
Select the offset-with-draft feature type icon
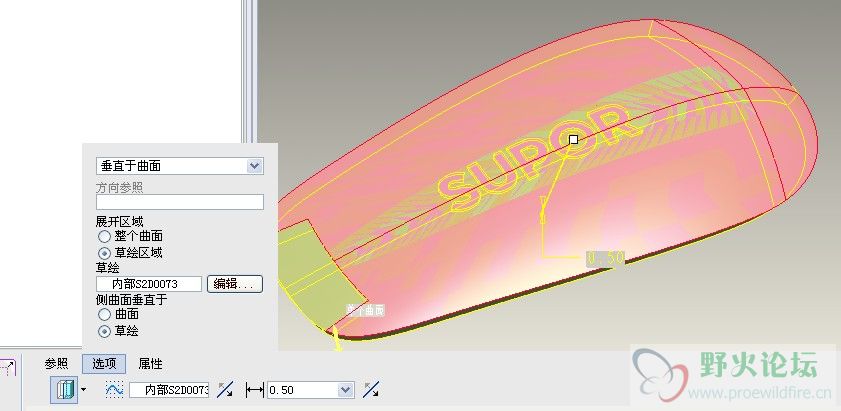(64, 390)
